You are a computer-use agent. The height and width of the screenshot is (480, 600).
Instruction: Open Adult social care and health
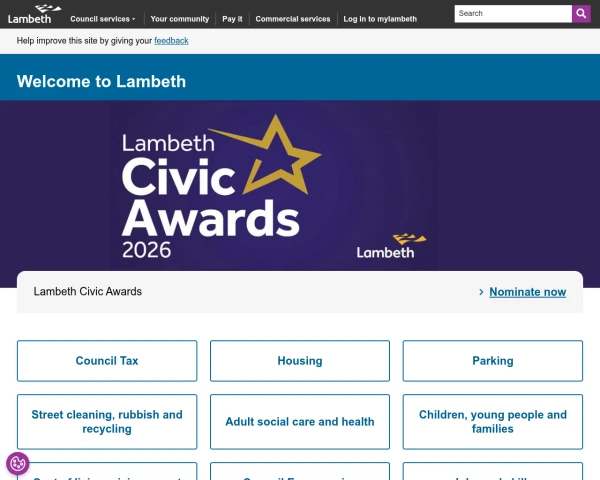click(300, 422)
